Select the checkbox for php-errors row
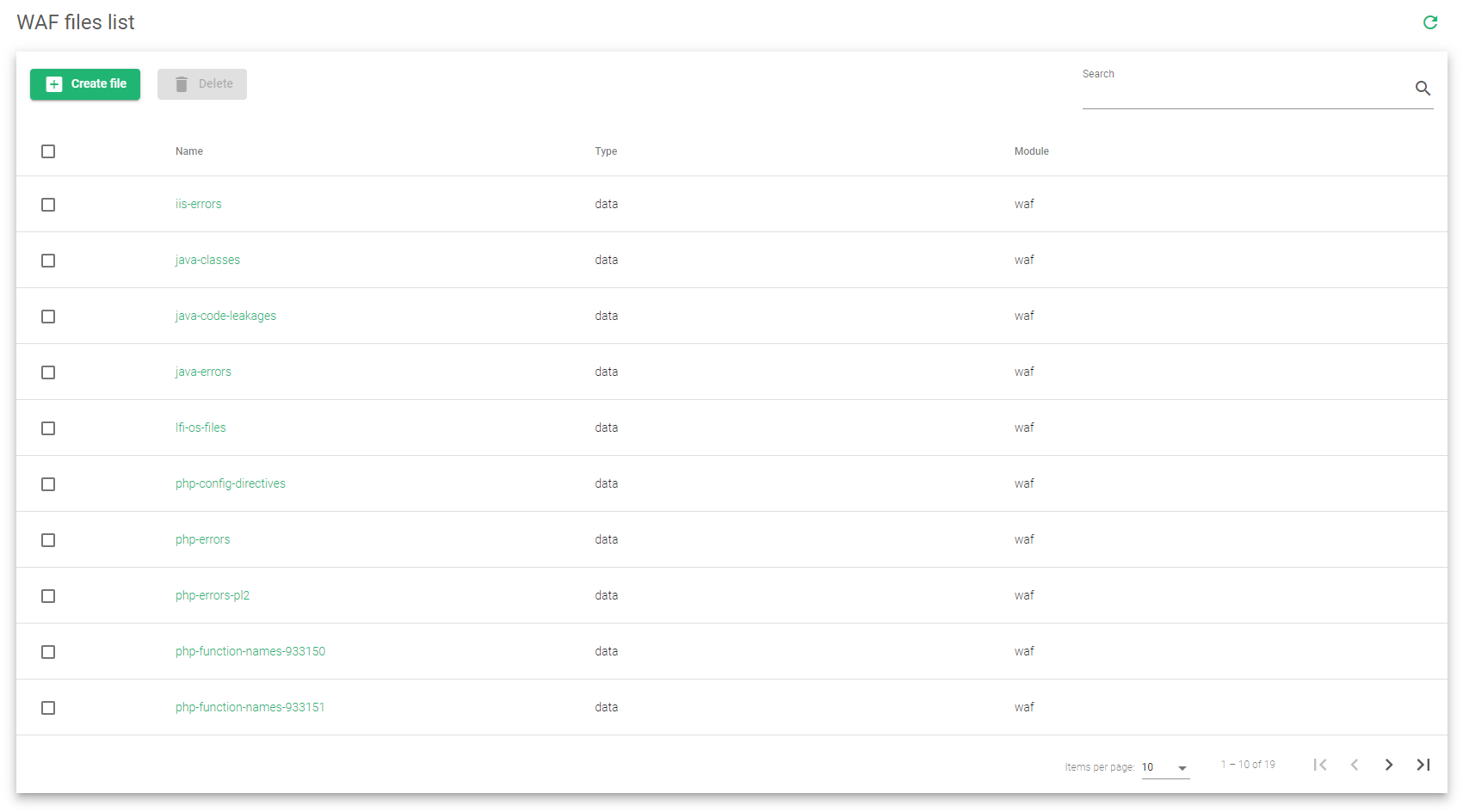This screenshot has height=812, width=1463. tap(48, 540)
